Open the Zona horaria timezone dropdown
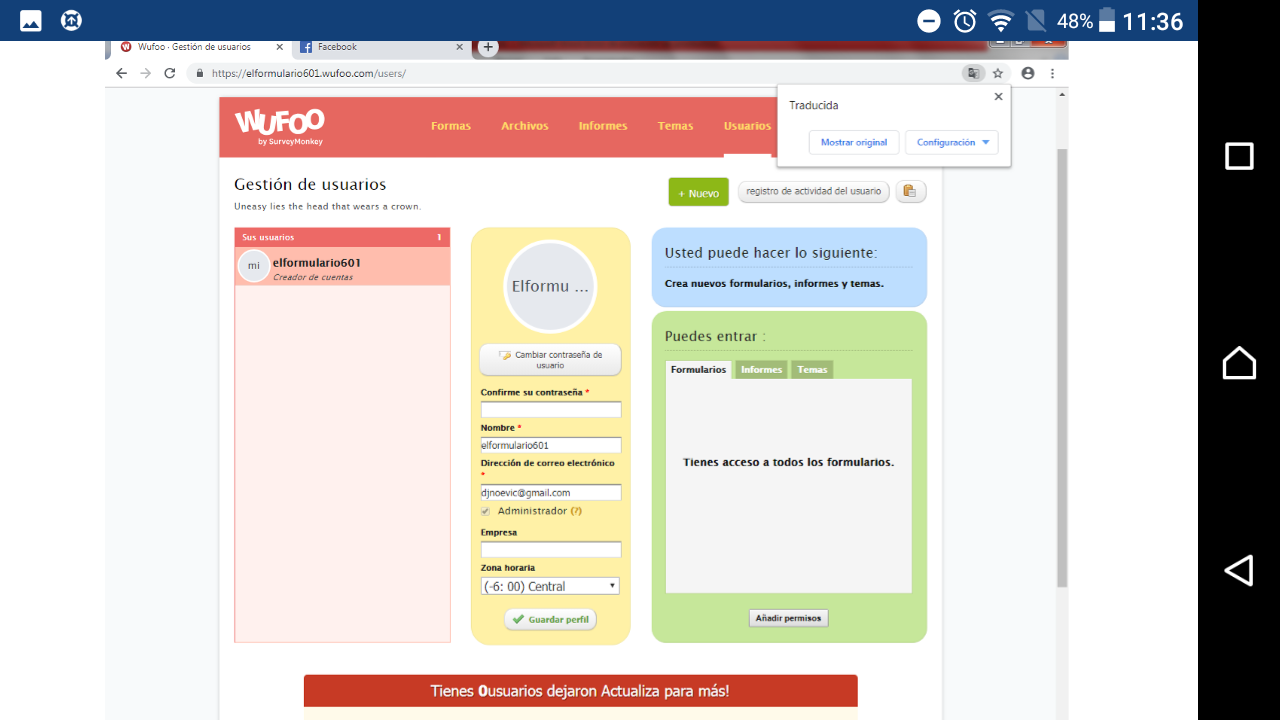The image size is (1280, 720). tap(550, 585)
